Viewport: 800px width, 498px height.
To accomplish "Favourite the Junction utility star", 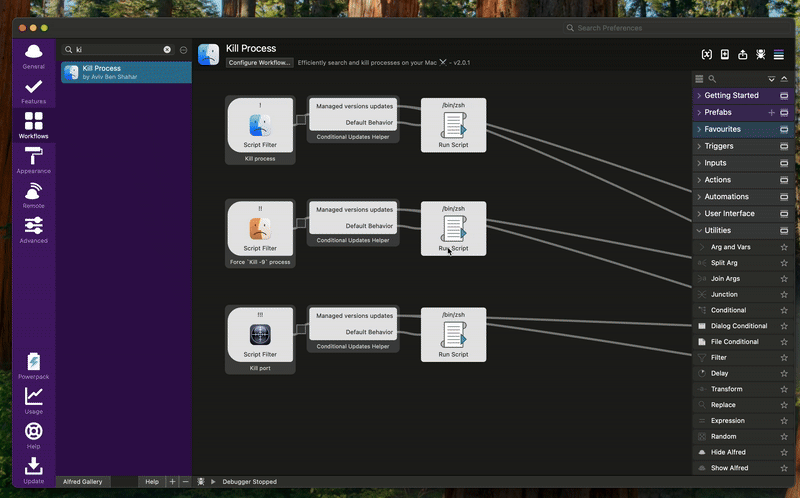I will (x=784, y=294).
